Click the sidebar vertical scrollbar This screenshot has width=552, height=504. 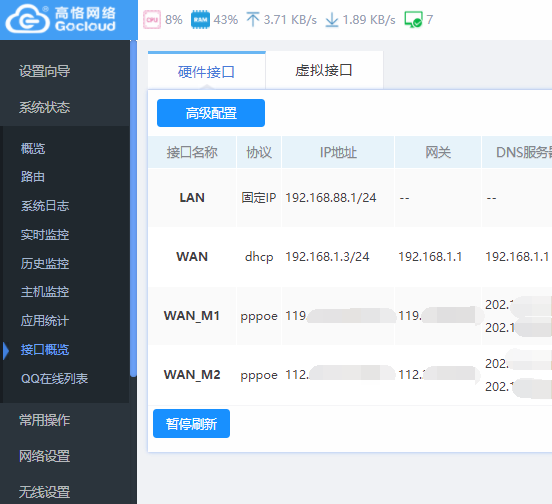[x=133, y=208]
